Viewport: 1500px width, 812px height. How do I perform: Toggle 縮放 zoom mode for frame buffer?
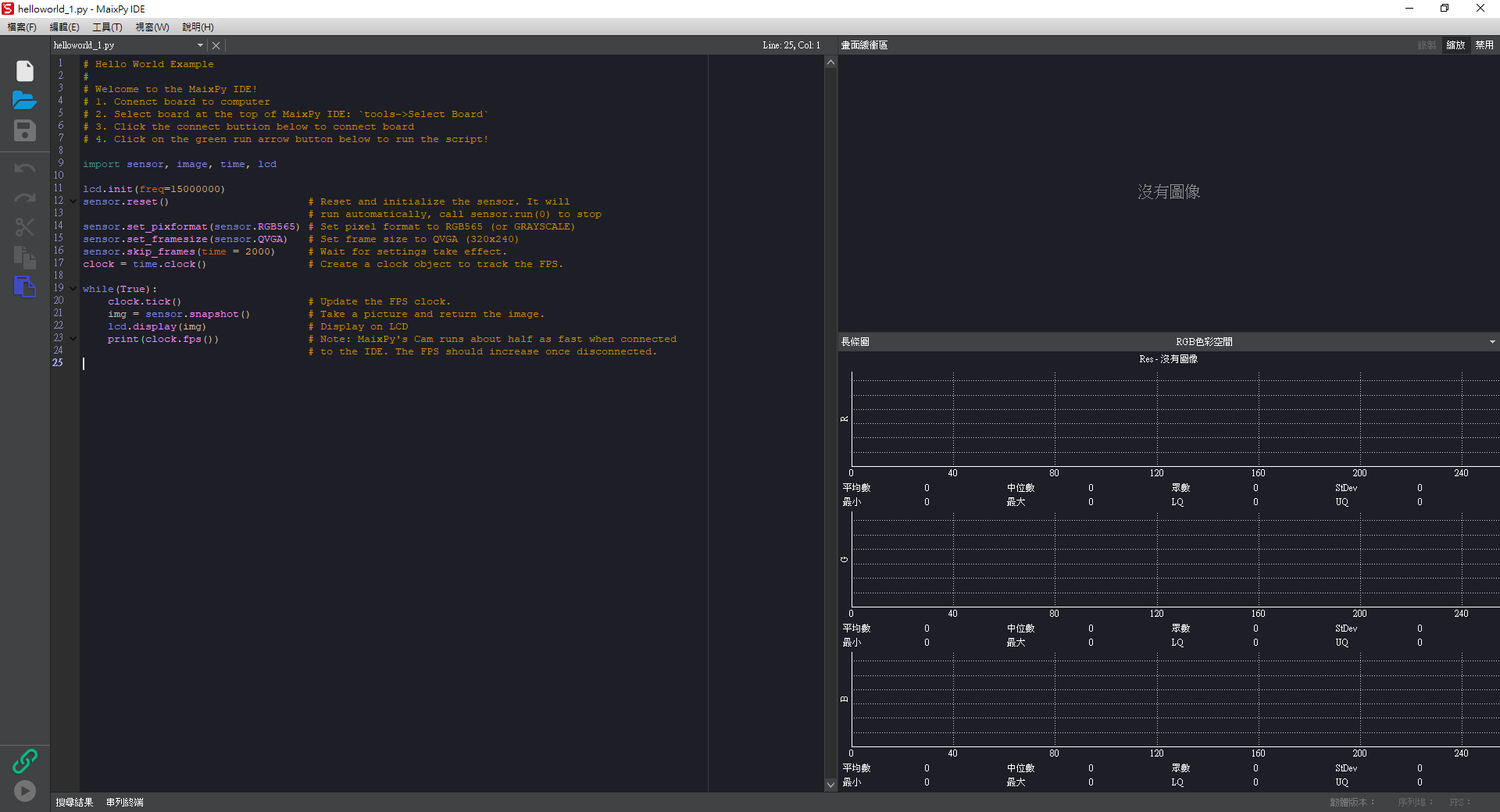1455,45
